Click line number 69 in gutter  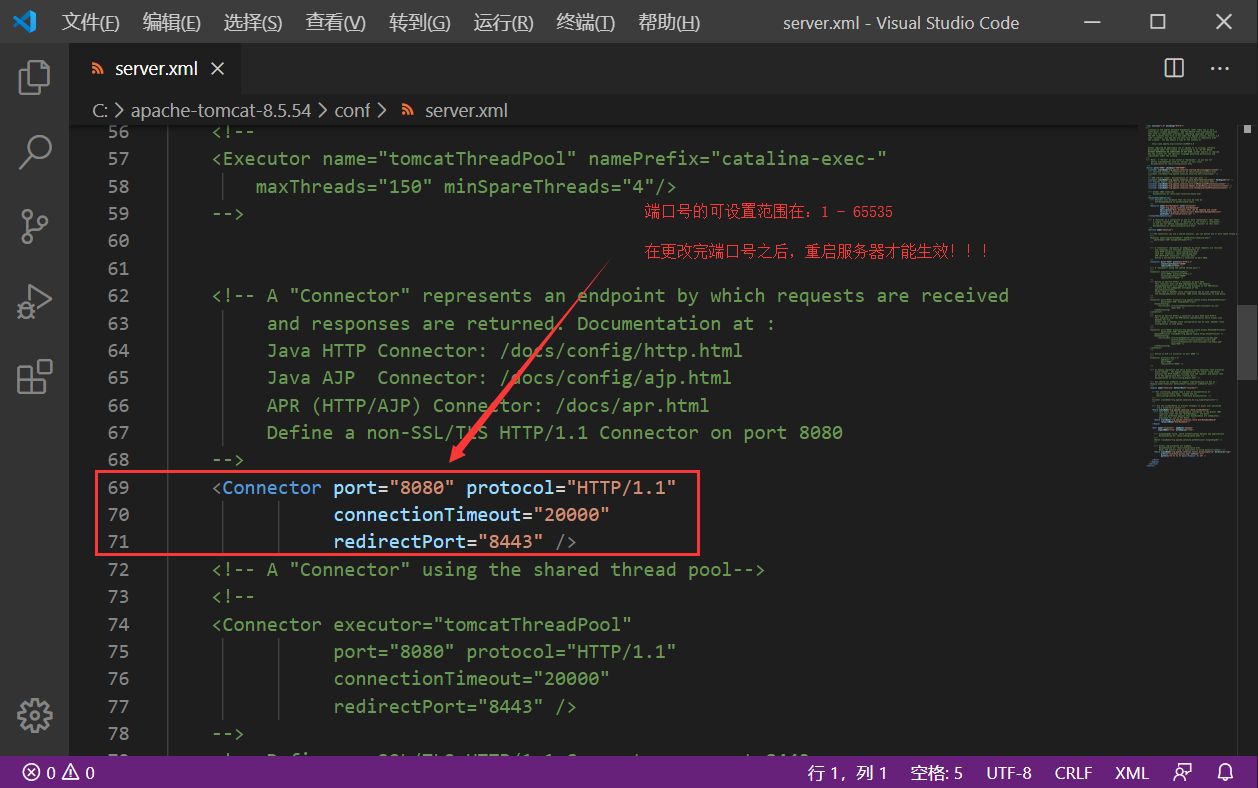click(118, 487)
